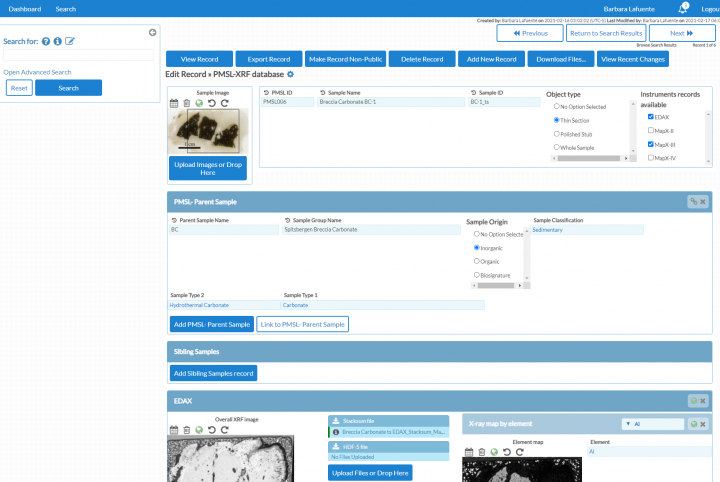
Task: Click calendar icon under Sample Image
Action: pyautogui.click(x=174, y=103)
